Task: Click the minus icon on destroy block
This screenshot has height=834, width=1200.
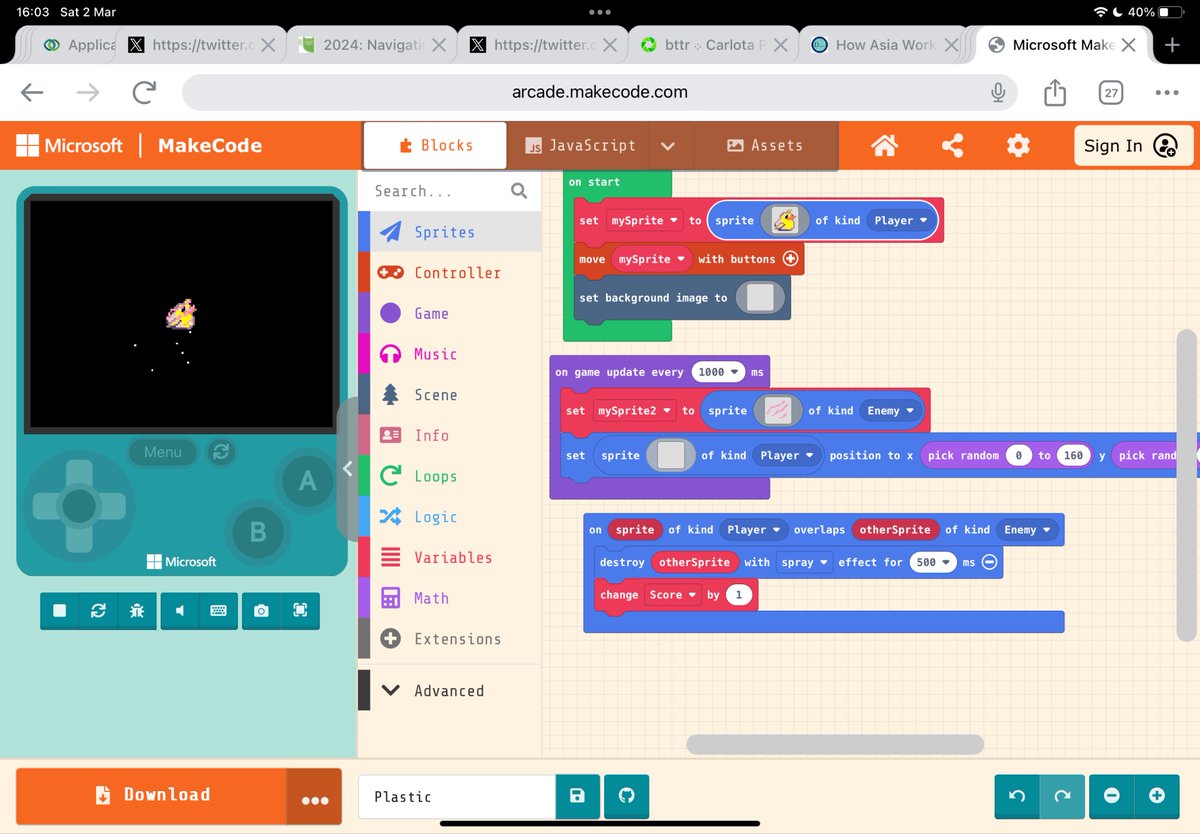Action: [x=990, y=562]
